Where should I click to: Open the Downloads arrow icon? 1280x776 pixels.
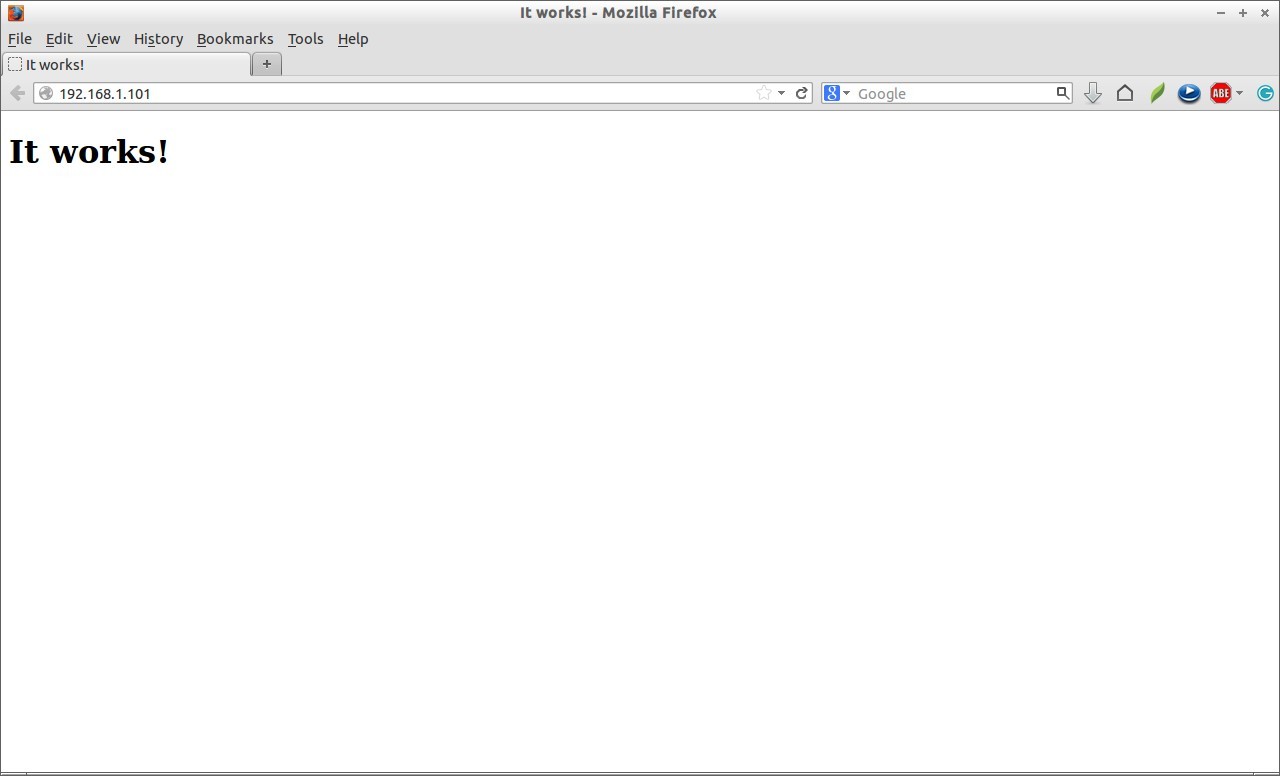pyautogui.click(x=1093, y=93)
